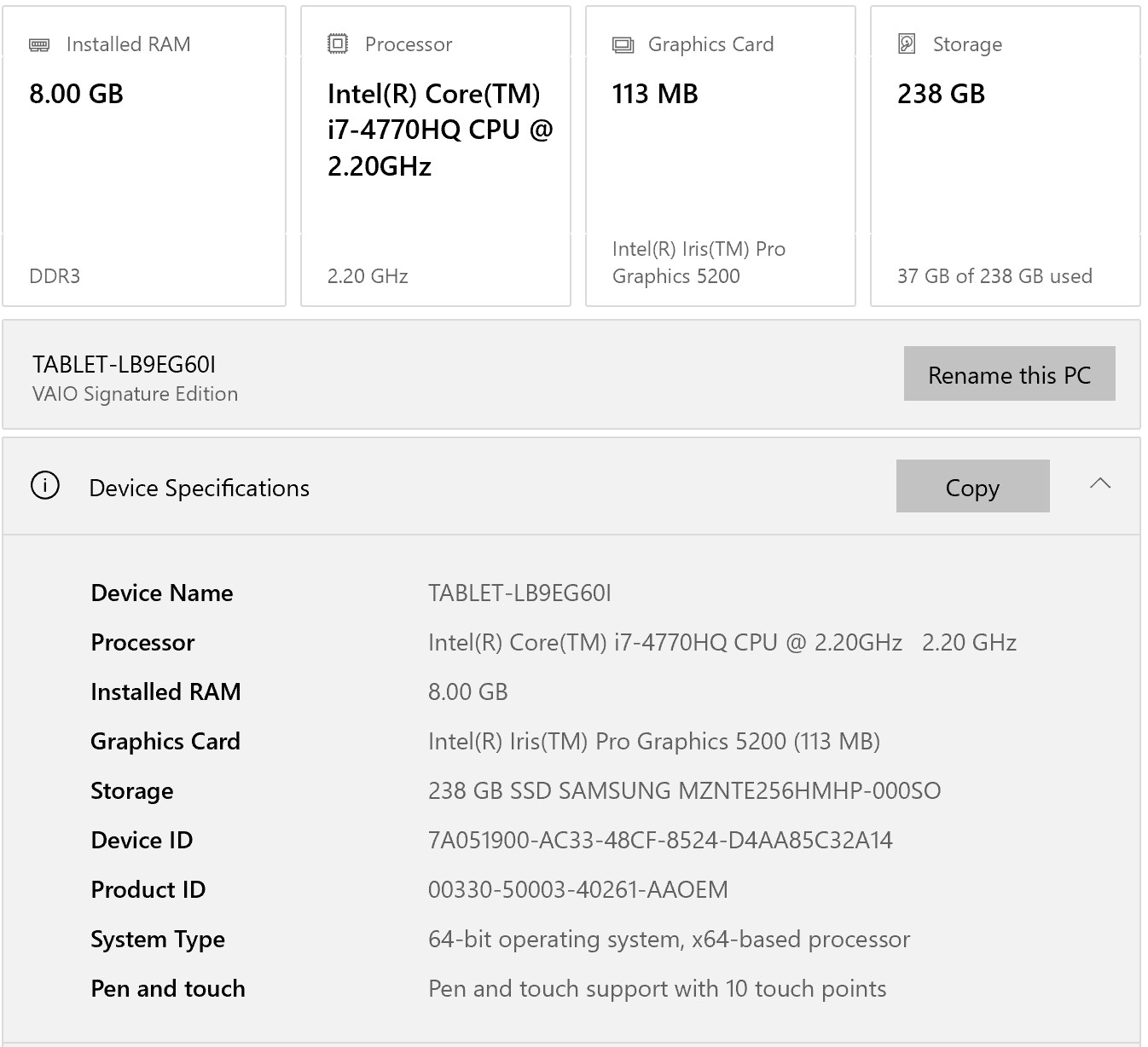This screenshot has width=1148, height=1047.
Task: Click the Device Name label
Action: [162, 593]
